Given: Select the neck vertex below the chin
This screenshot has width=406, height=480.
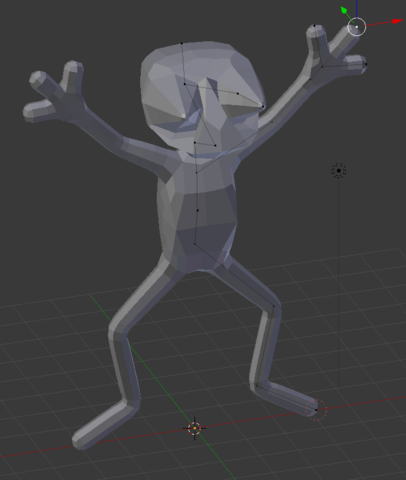Looking at the screenshot, I should [x=196, y=173].
